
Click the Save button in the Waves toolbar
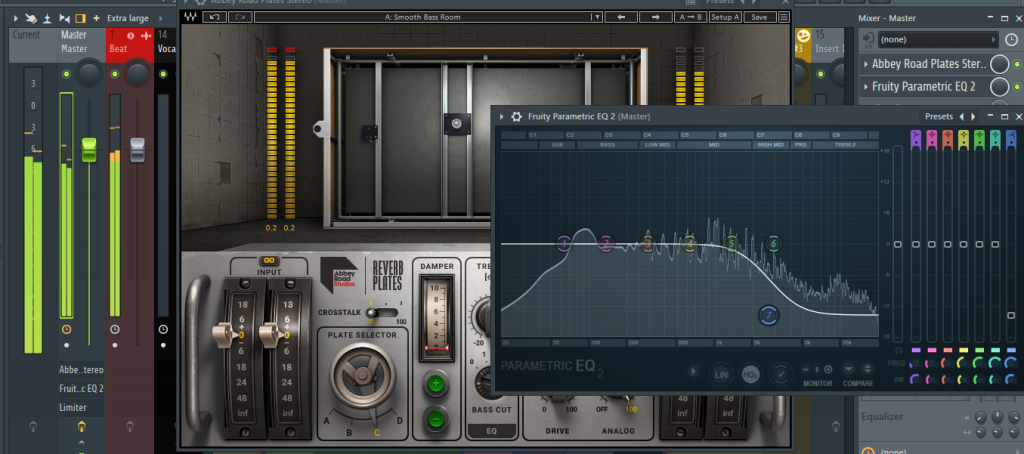coord(759,17)
